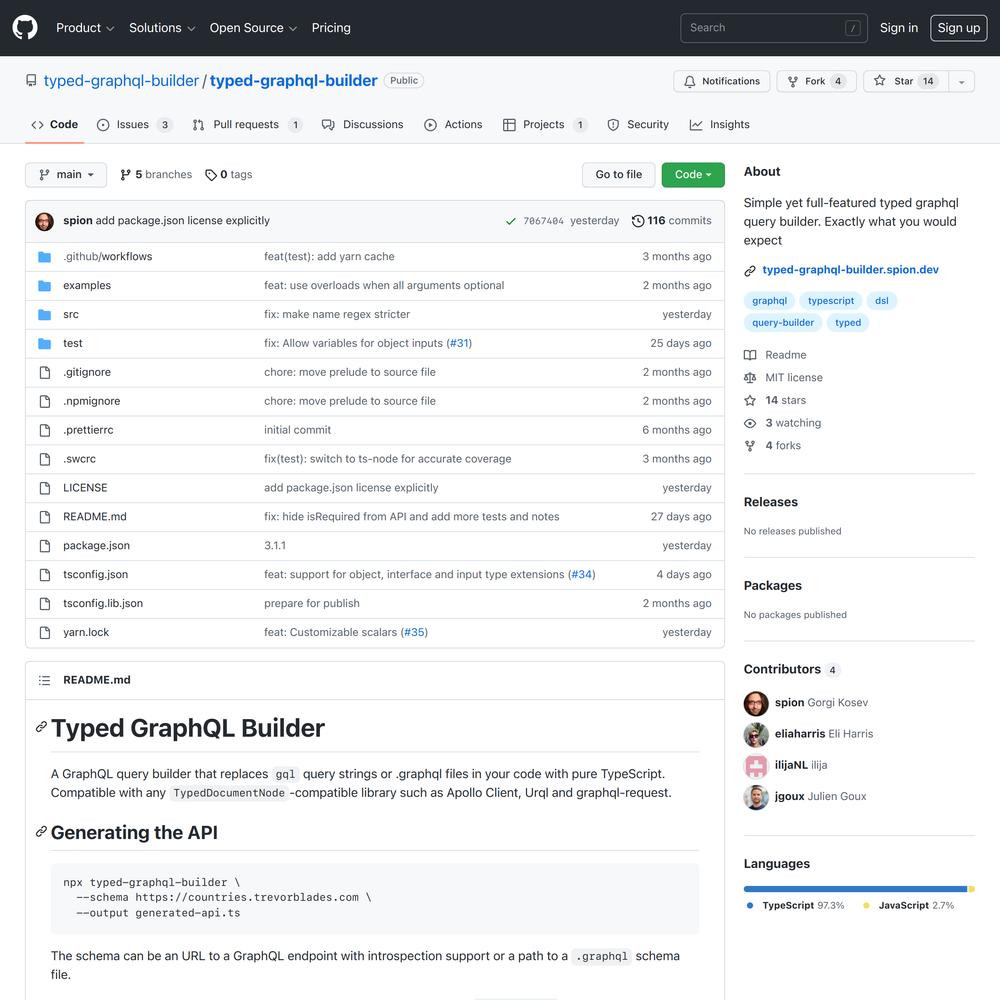This screenshot has height=1000, width=1000.
Task: Click the README table of contents icon
Action: click(x=44, y=680)
